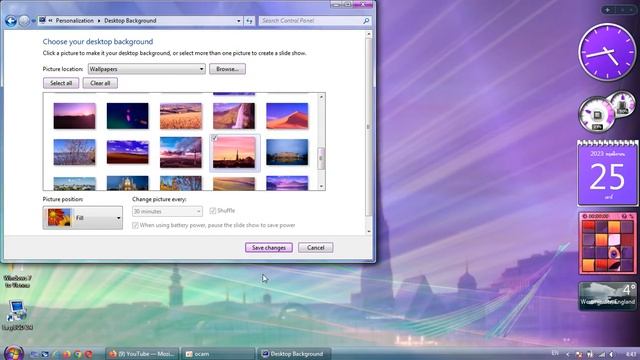Select purple sunset over dark hills wallpaper
Screen dimensions: 640x360
click(x=74, y=116)
